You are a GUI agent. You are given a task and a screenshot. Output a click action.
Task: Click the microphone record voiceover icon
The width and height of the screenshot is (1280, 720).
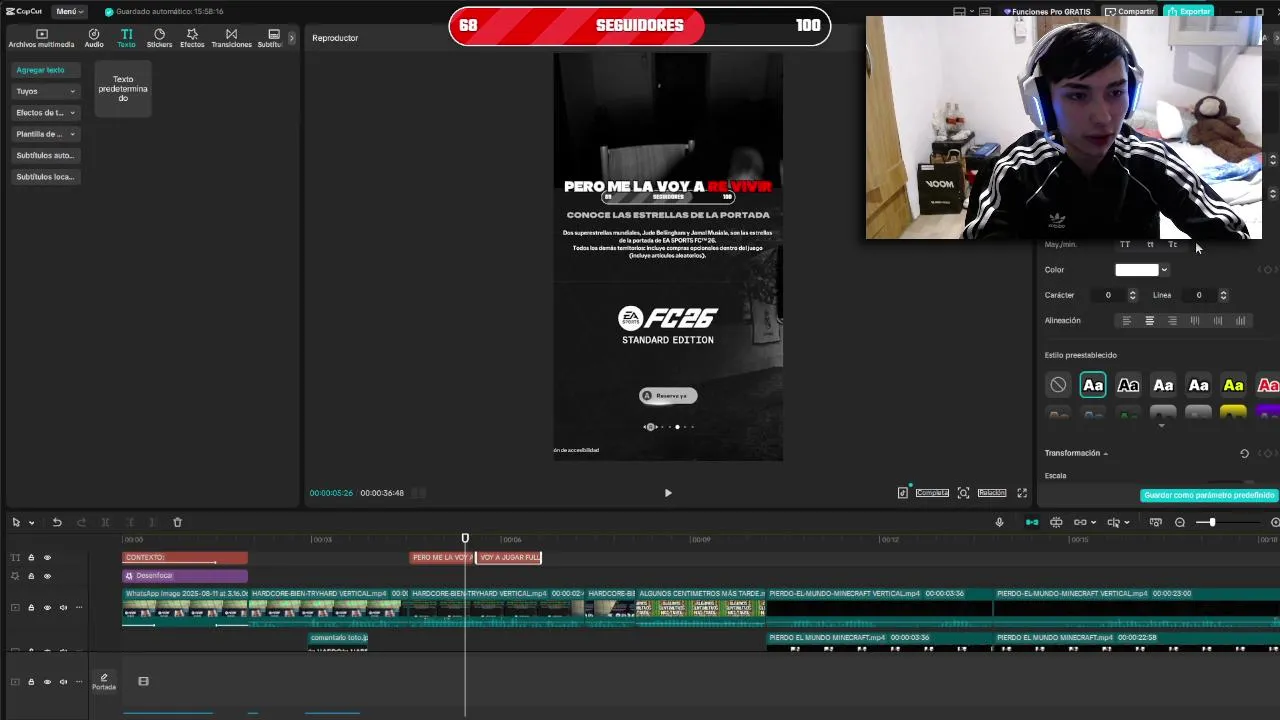point(999,522)
